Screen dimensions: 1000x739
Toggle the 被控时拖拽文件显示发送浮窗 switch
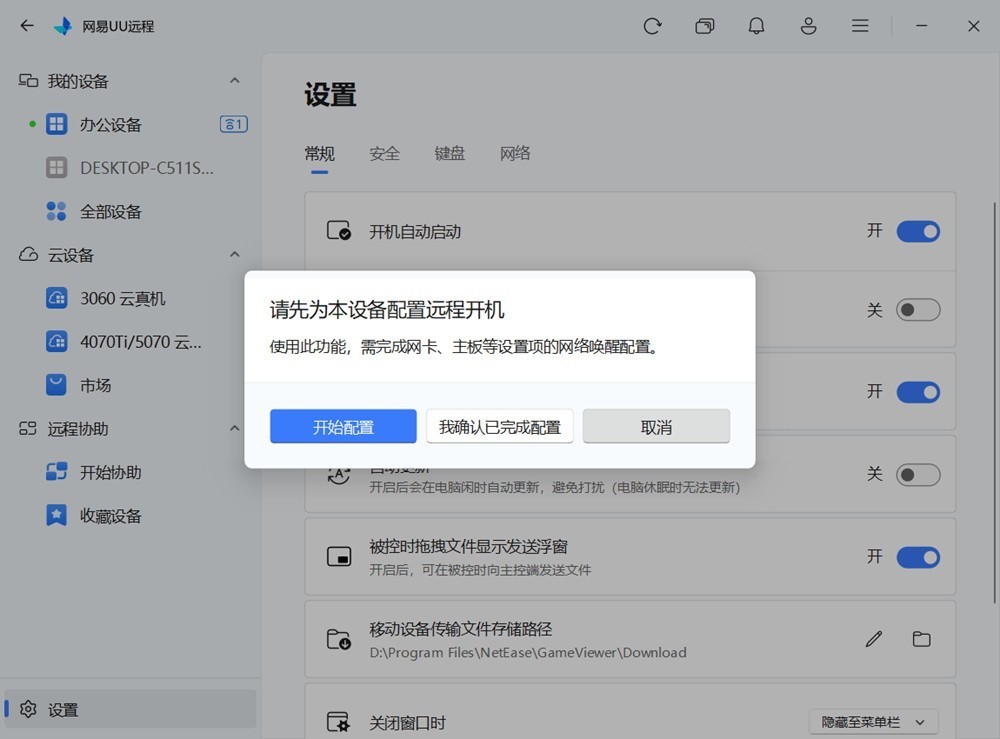click(x=918, y=557)
